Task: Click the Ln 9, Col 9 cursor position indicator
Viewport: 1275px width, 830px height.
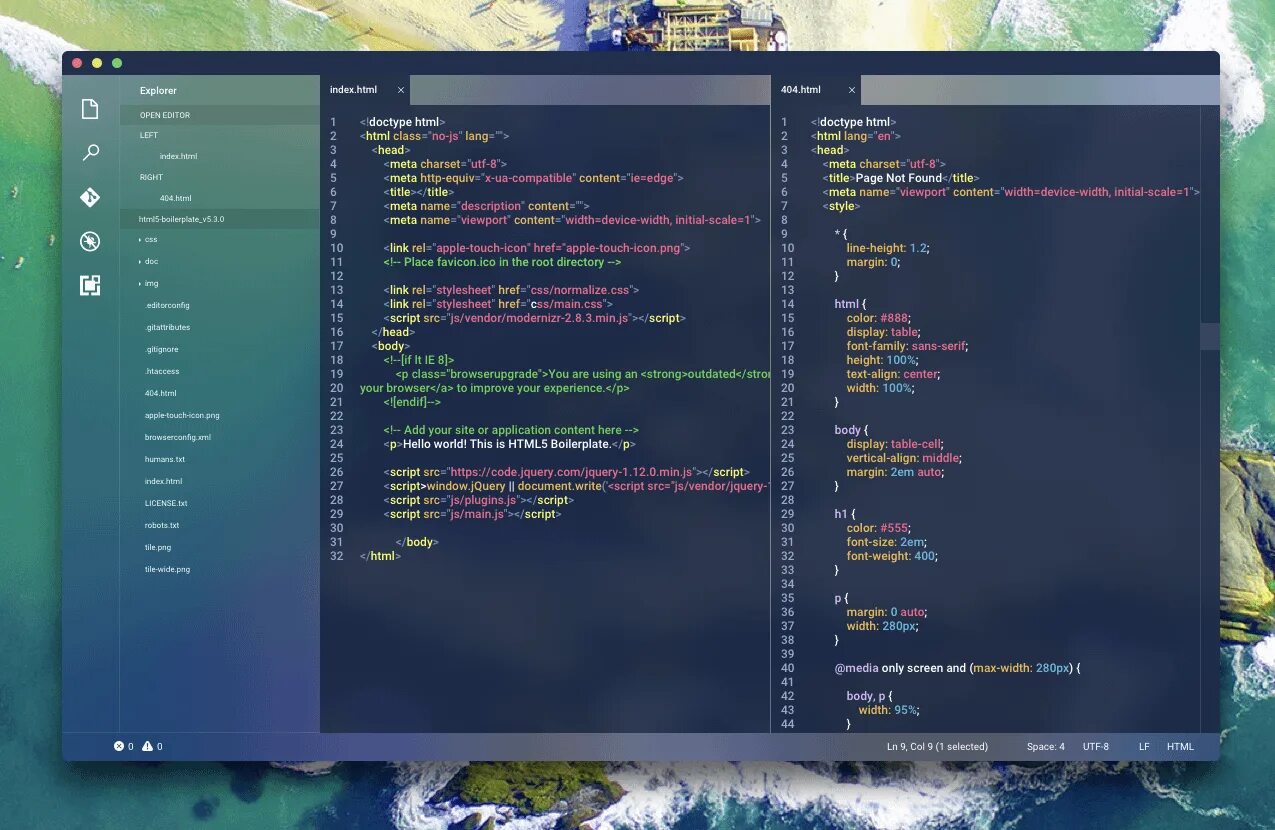Action: coord(937,746)
